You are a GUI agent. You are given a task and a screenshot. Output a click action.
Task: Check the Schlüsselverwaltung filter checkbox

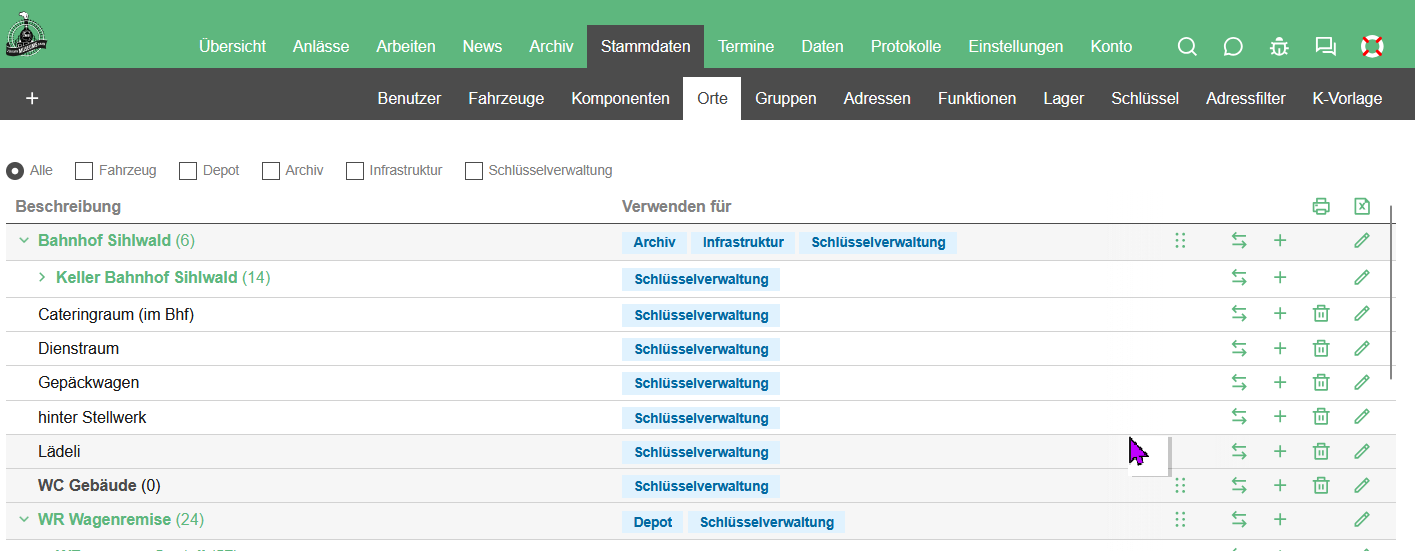pyautogui.click(x=474, y=171)
